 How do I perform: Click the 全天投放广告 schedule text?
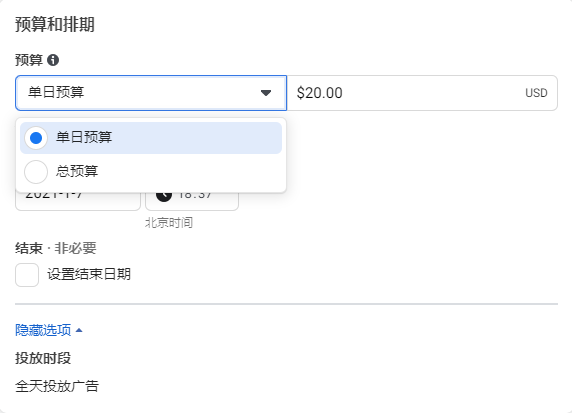click(57, 386)
